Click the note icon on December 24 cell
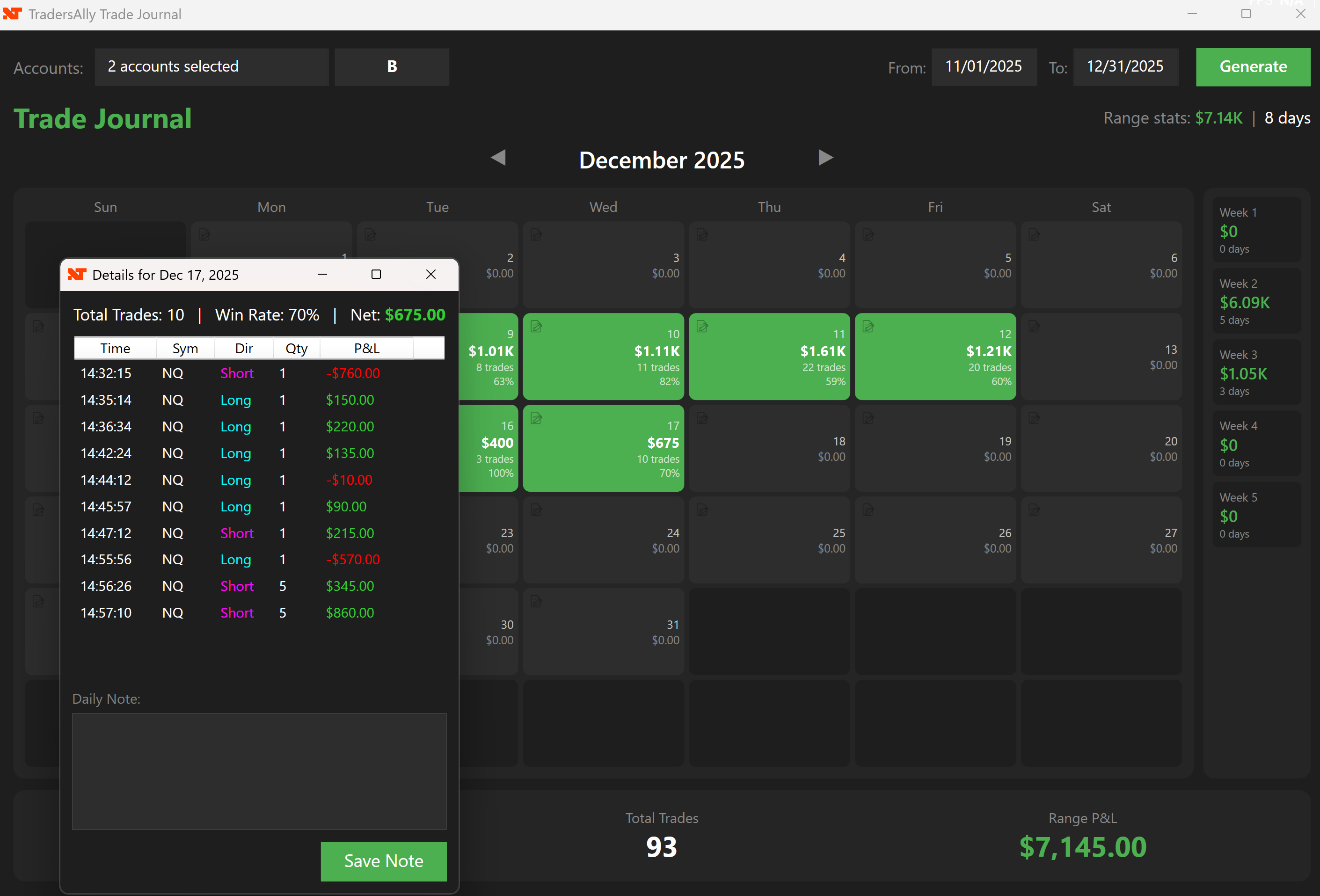The height and width of the screenshot is (896, 1320). (536, 510)
